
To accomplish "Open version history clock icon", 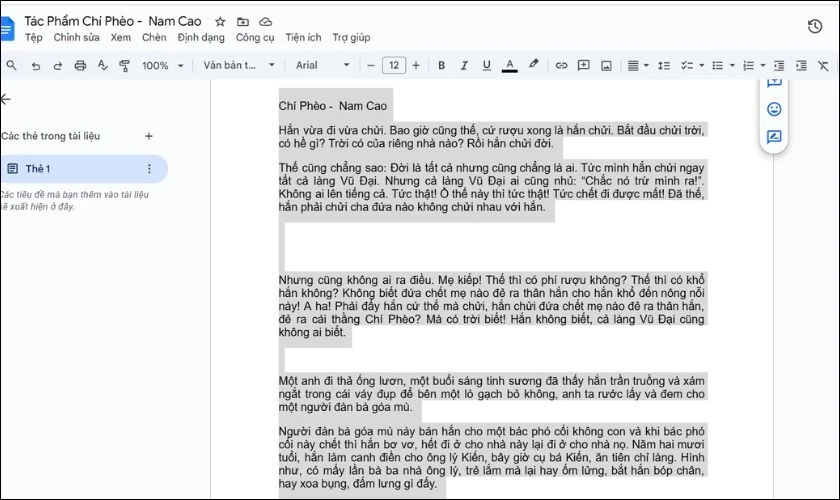I will (x=815, y=26).
